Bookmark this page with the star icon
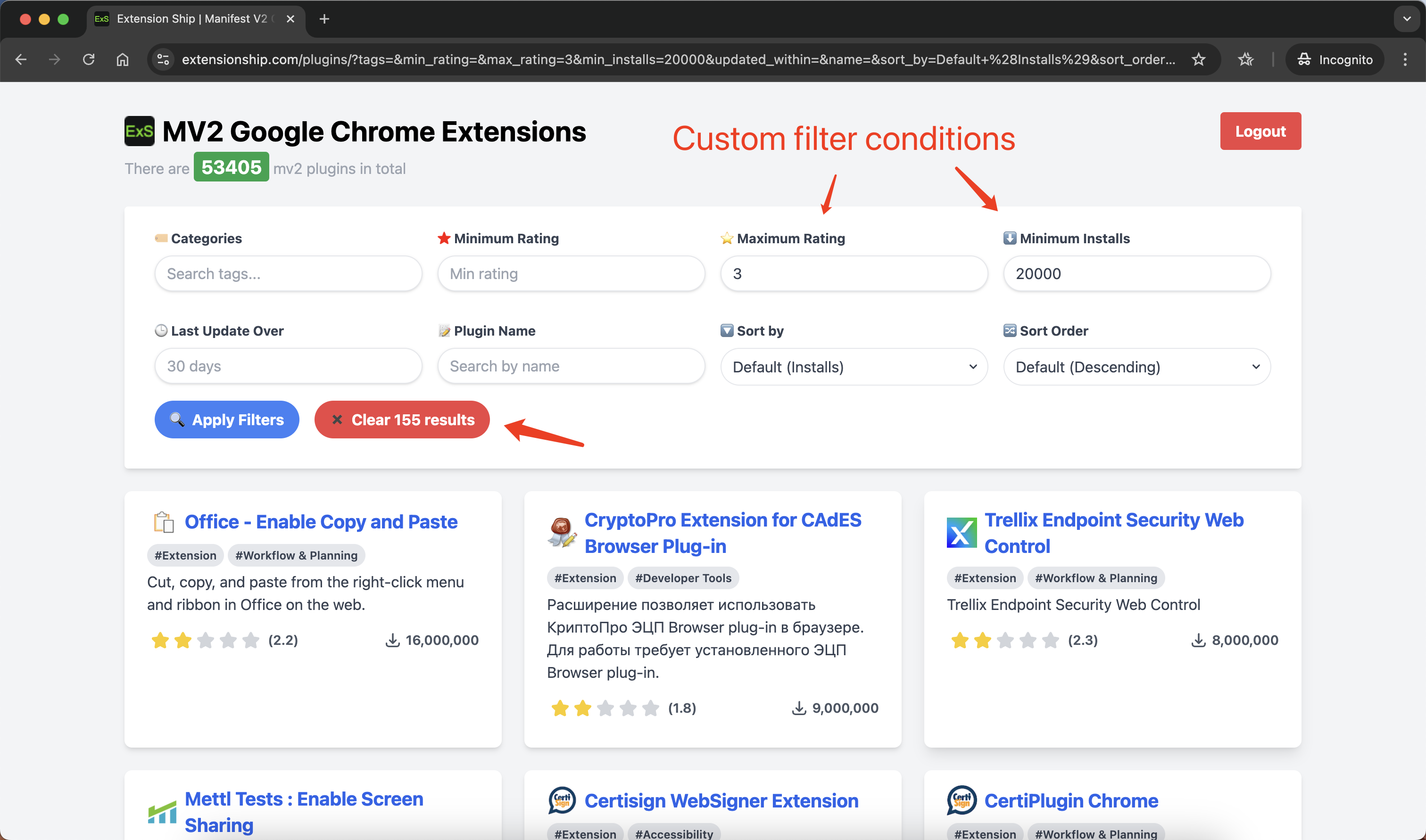Viewport: 1426px width, 840px height. point(1198,59)
